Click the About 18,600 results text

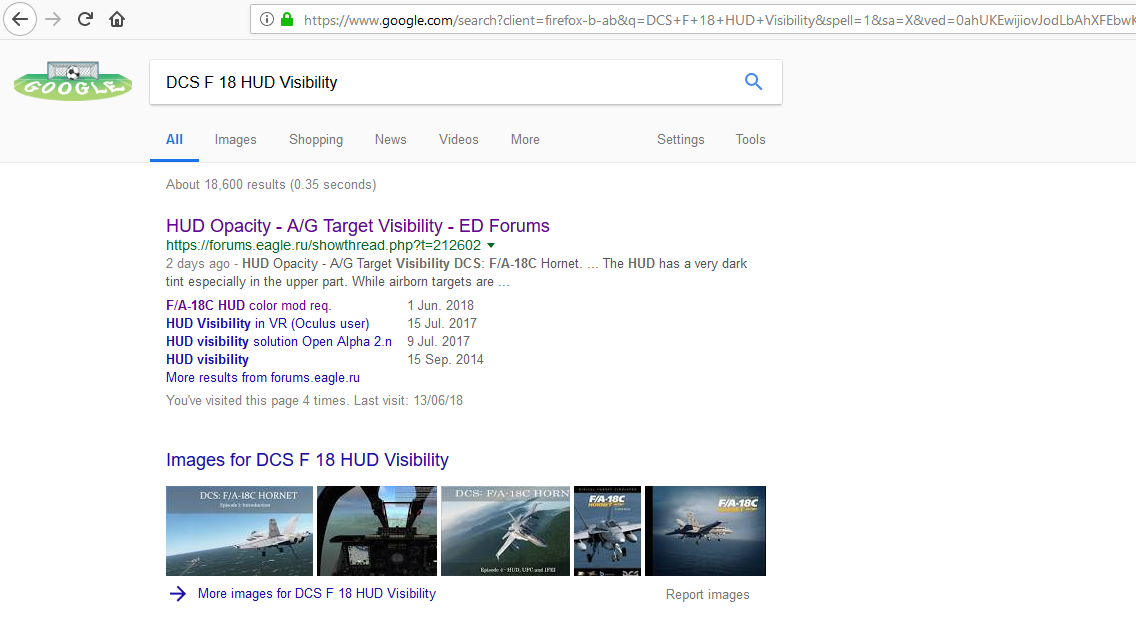coord(271,185)
